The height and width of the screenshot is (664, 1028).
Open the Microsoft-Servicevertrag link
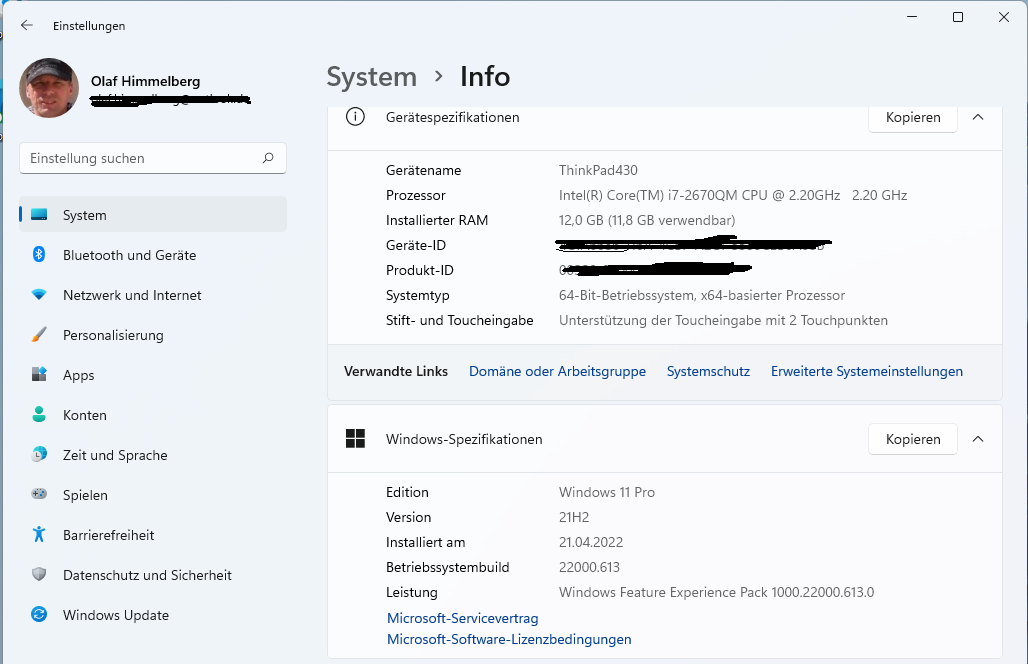[462, 618]
